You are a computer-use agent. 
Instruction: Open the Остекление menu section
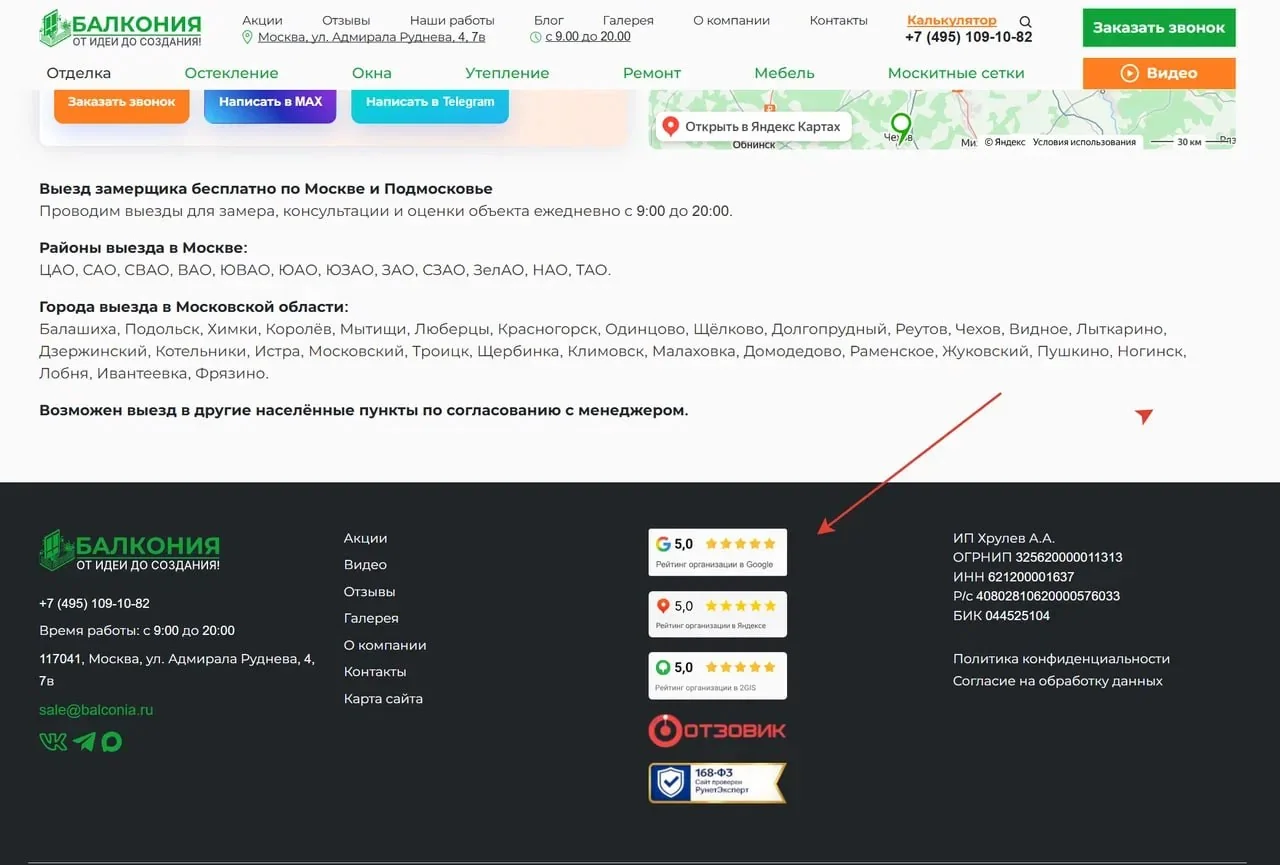[231, 73]
